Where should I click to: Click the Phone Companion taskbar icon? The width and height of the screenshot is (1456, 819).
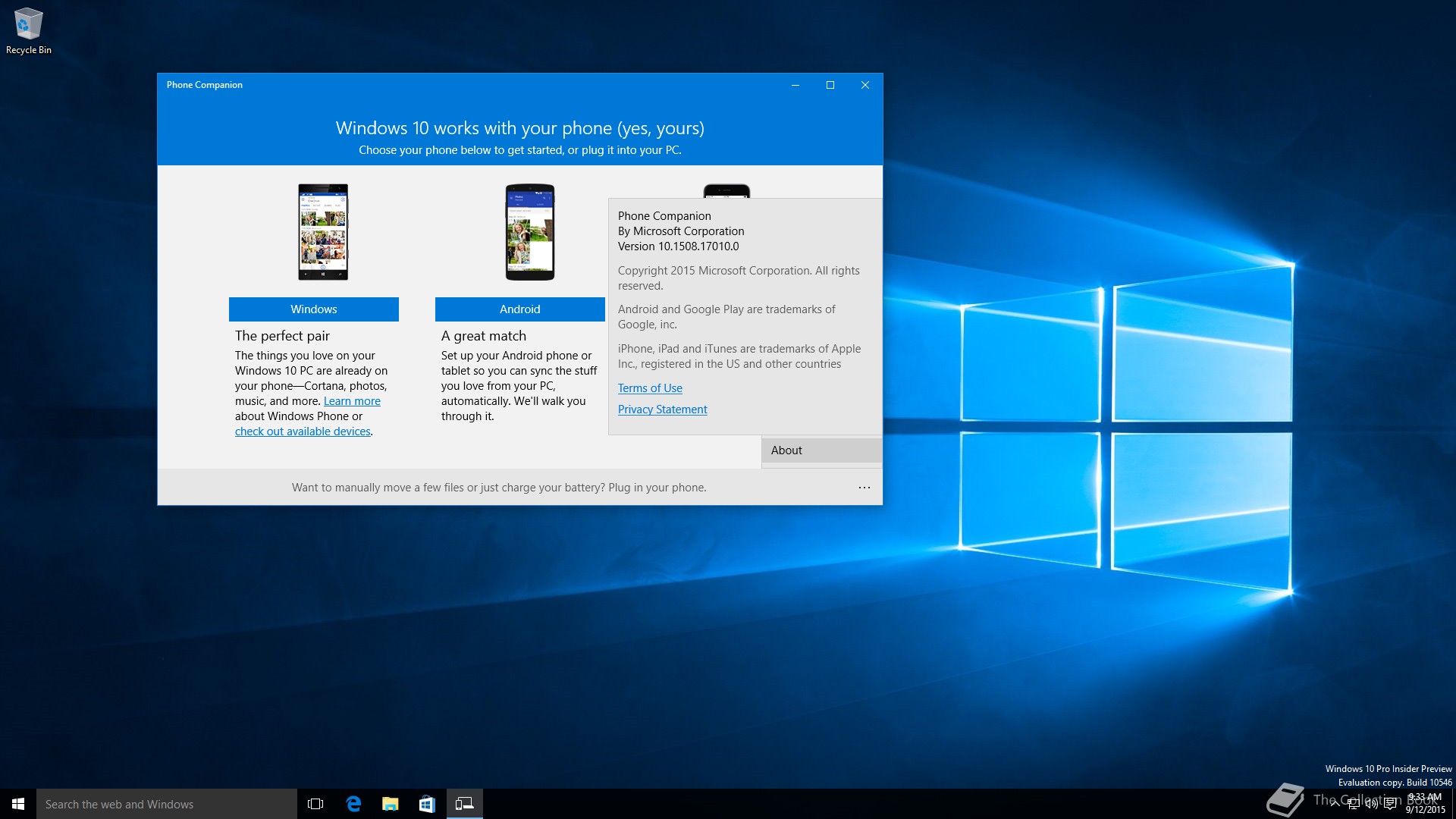[x=464, y=804]
